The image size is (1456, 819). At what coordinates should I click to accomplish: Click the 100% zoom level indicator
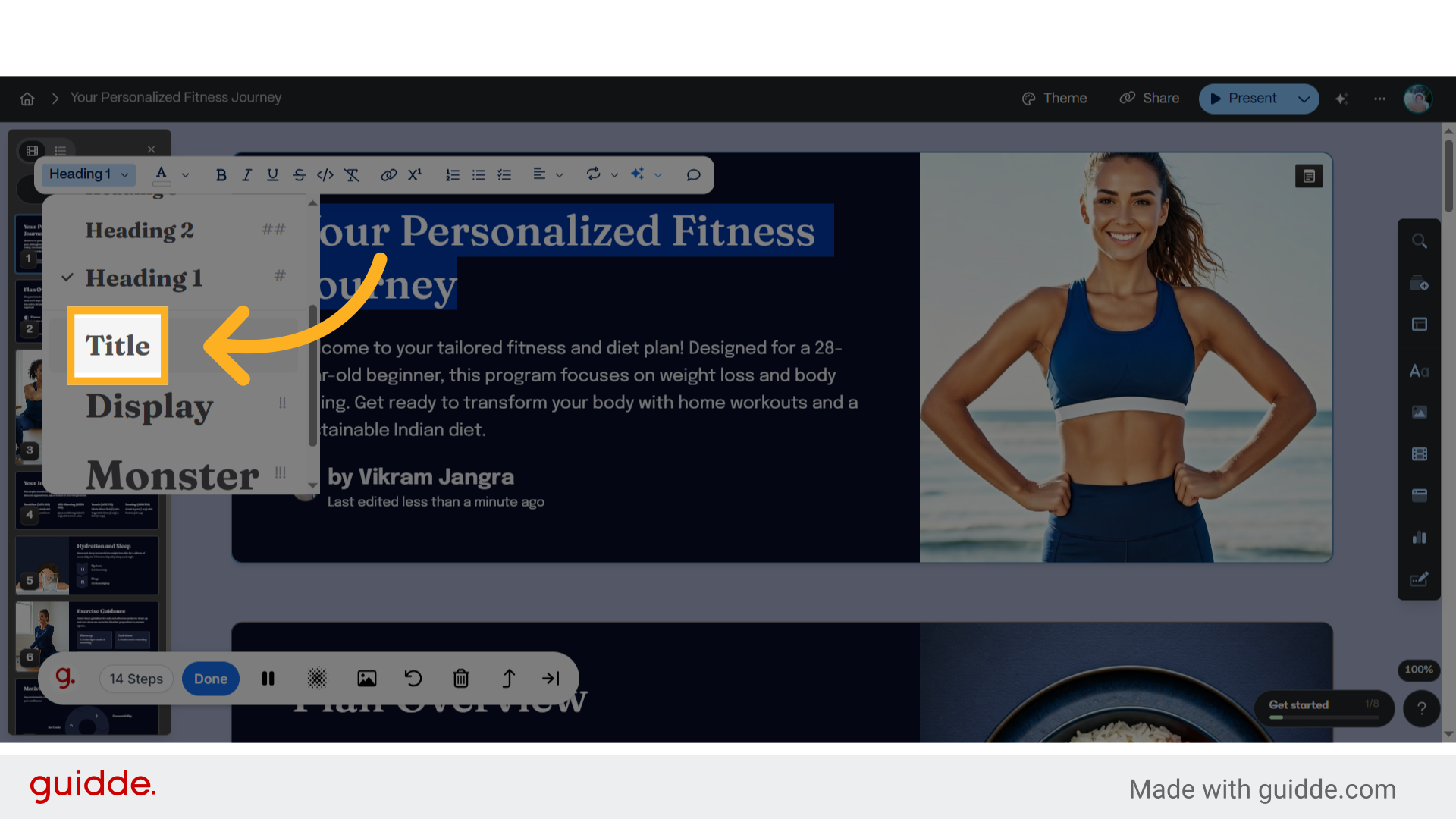click(1419, 670)
